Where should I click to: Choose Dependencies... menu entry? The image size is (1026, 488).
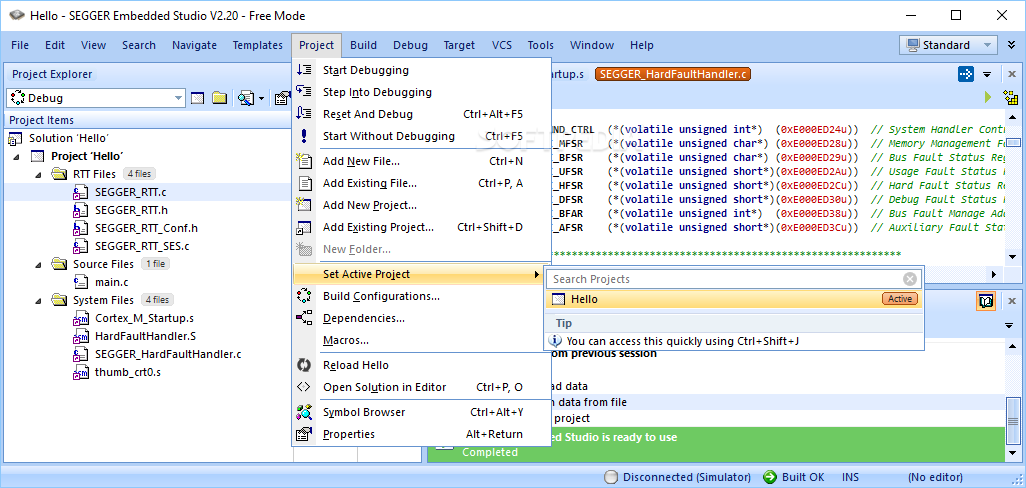[421, 318]
